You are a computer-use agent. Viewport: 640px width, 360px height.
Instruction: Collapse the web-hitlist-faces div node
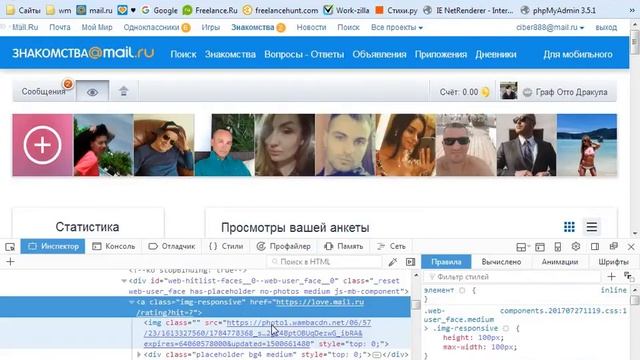coord(124,281)
